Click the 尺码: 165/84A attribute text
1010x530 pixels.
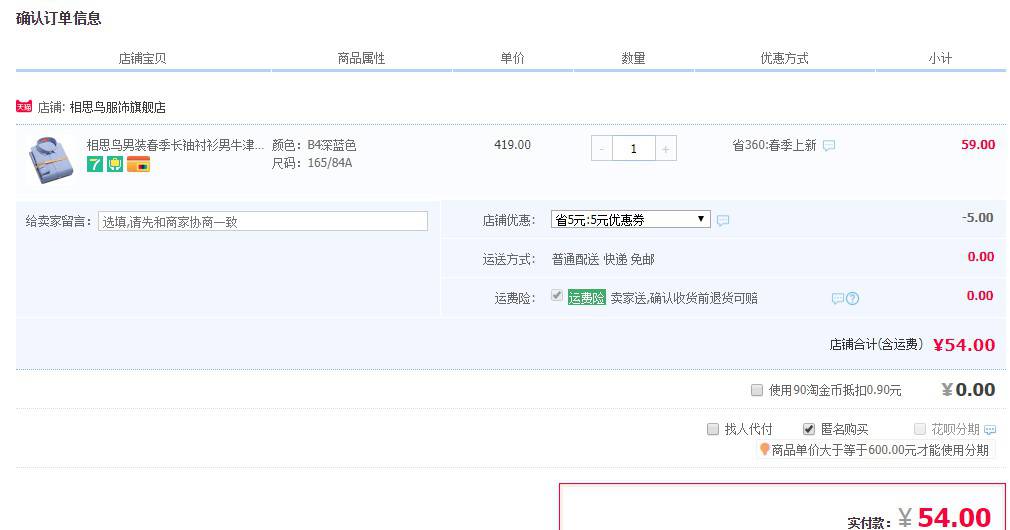point(312,163)
